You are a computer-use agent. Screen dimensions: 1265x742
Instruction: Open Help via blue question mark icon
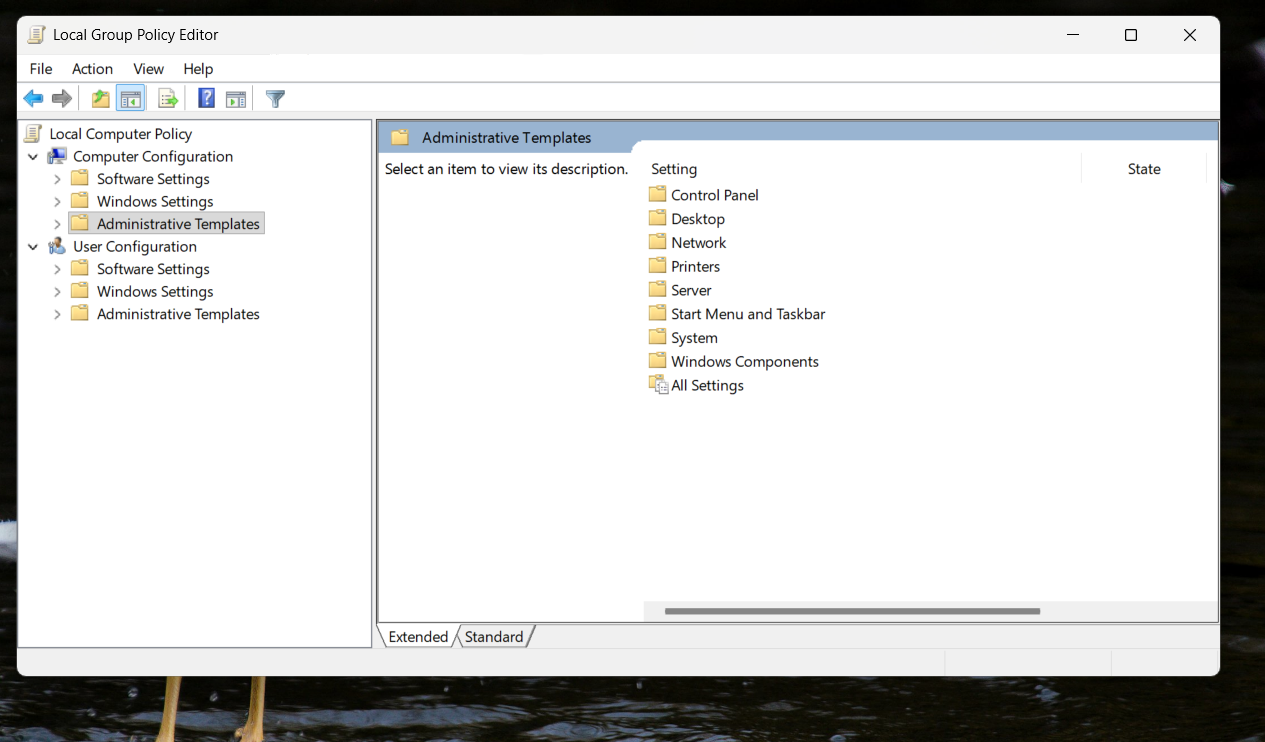click(x=206, y=98)
